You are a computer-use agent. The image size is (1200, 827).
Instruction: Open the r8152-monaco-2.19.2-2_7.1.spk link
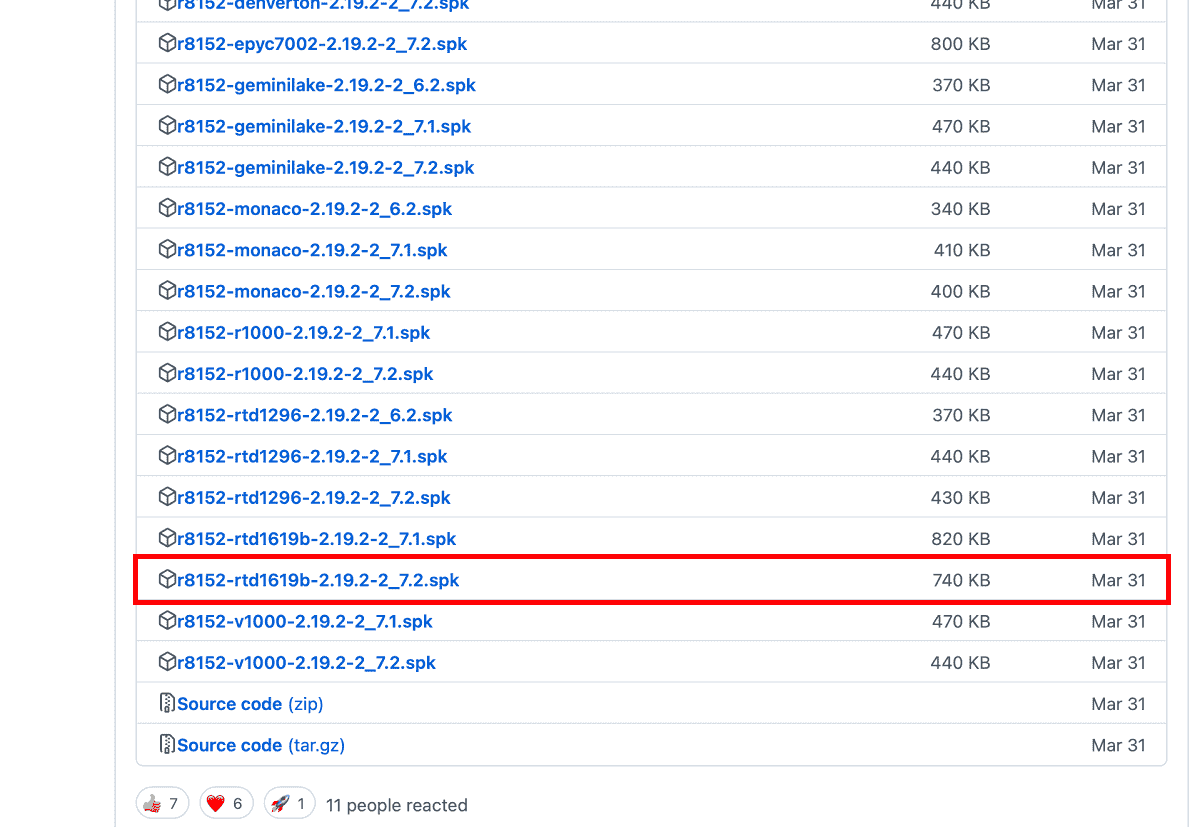(x=312, y=250)
